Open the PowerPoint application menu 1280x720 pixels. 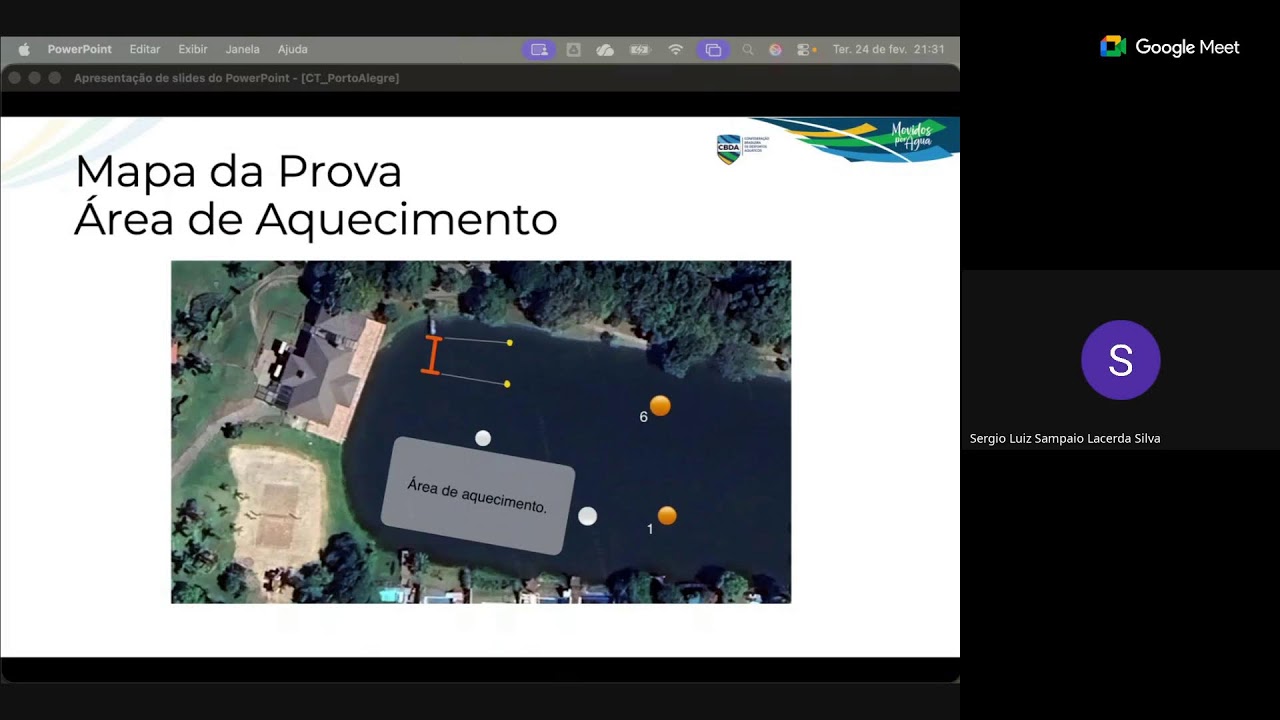(x=80, y=49)
